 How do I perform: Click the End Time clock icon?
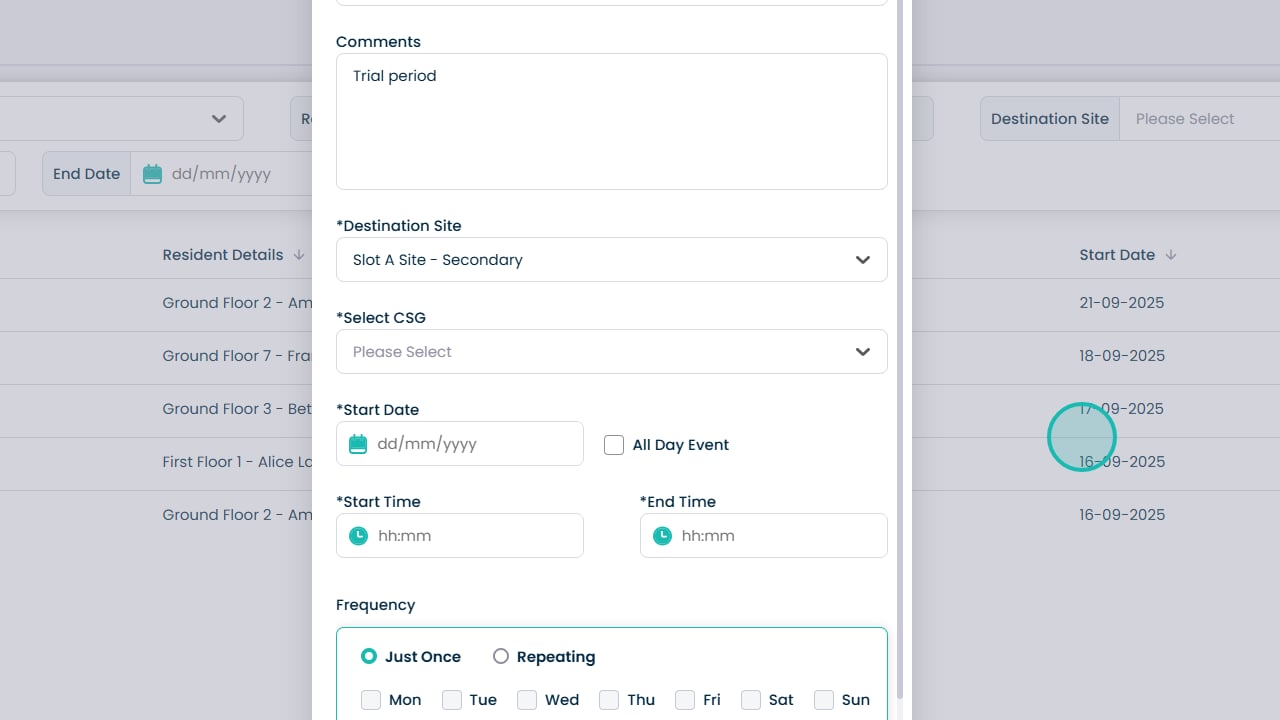[662, 536]
